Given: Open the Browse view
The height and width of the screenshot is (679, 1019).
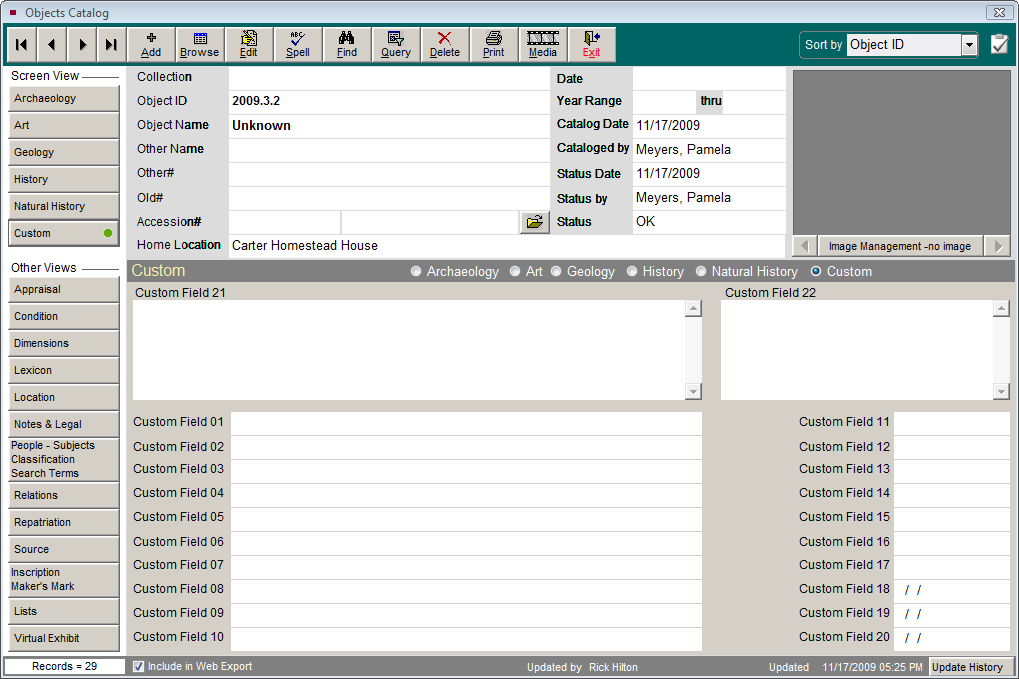Looking at the screenshot, I should coord(199,44).
